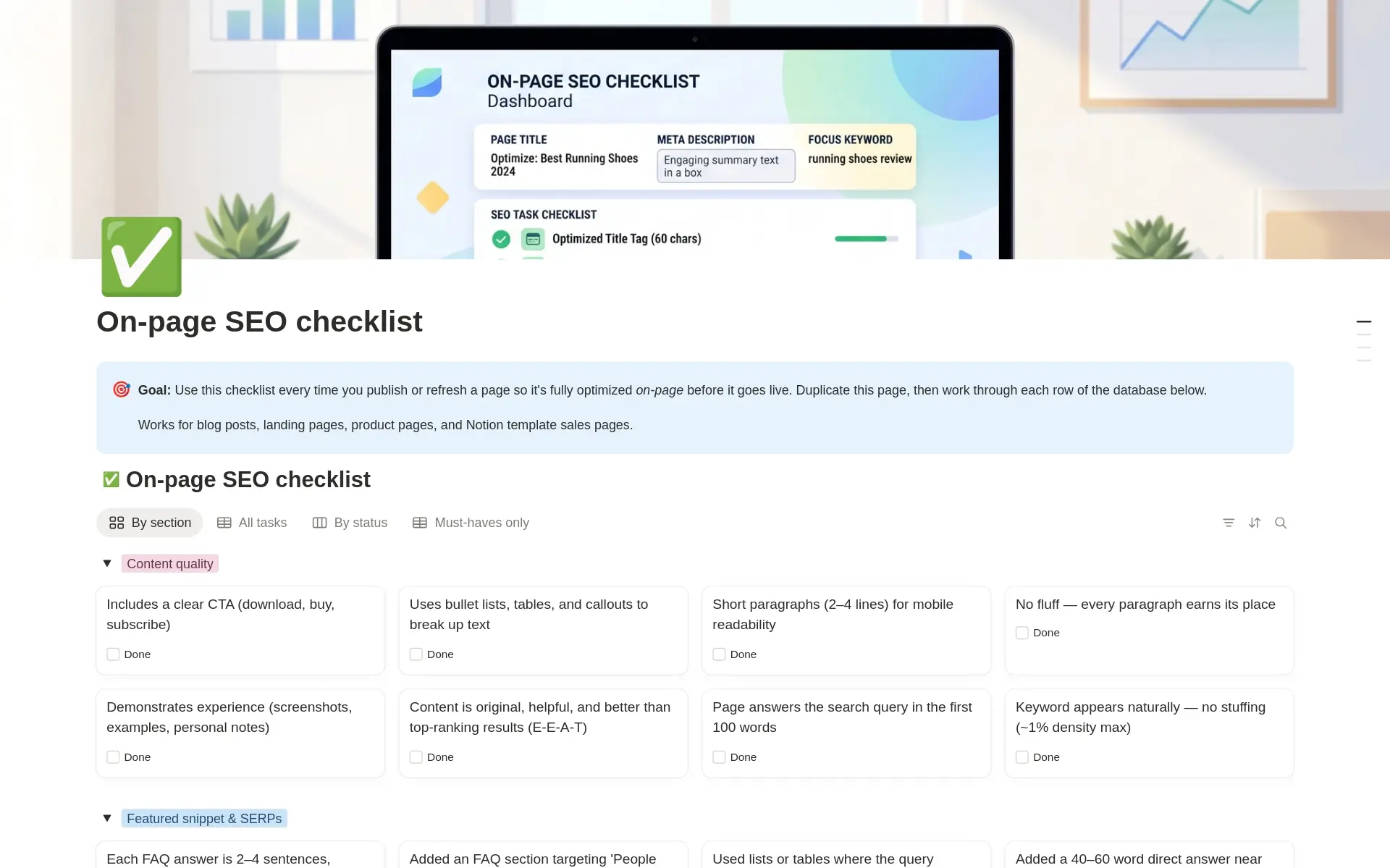Open the filter icon in database toolbar
The image size is (1390, 868).
(x=1229, y=523)
